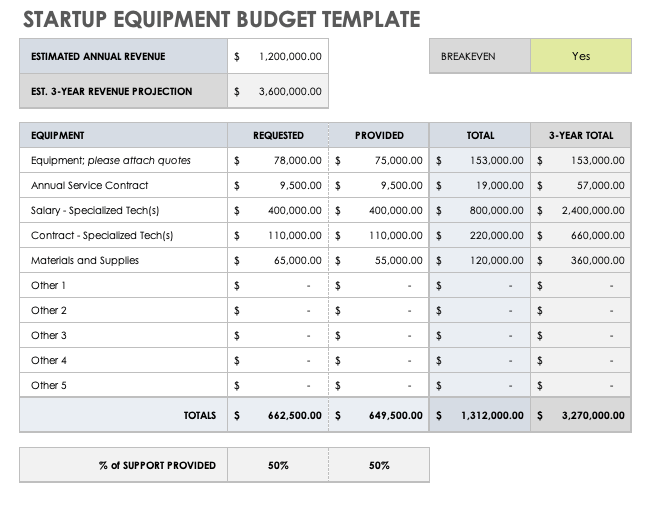The height and width of the screenshot is (506, 652).
Task: Click the 3-YEAR TOTAL column header
Action: click(x=581, y=135)
